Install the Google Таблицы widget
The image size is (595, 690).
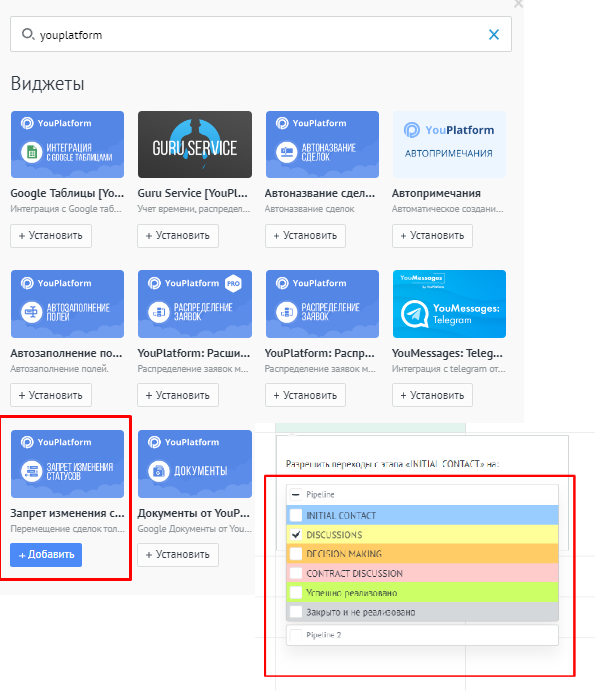(x=51, y=236)
